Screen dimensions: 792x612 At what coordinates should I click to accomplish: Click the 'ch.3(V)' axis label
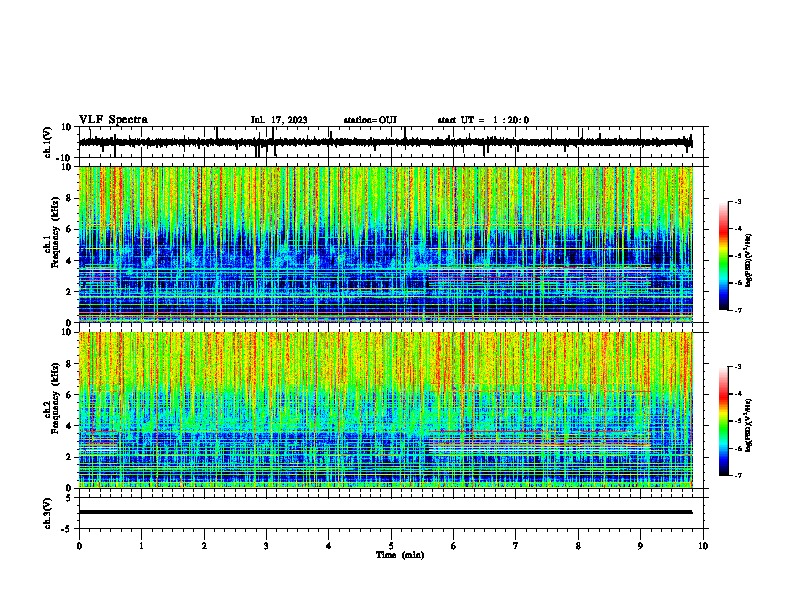pos(48,513)
